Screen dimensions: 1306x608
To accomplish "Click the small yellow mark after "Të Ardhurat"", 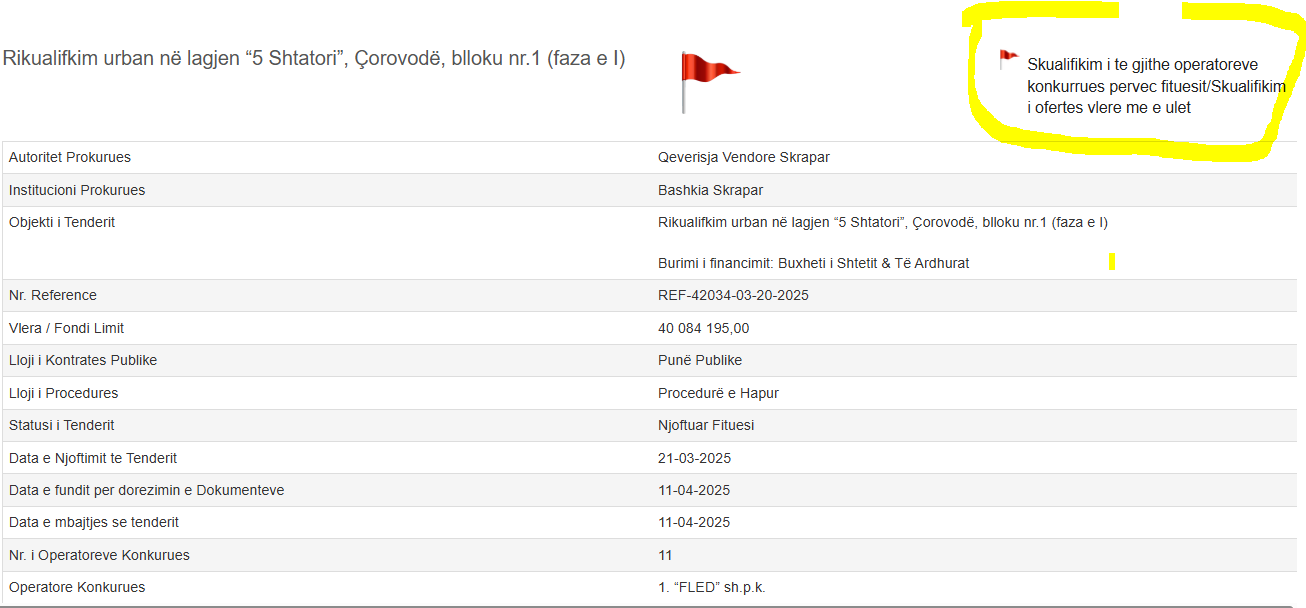I will (1112, 262).
